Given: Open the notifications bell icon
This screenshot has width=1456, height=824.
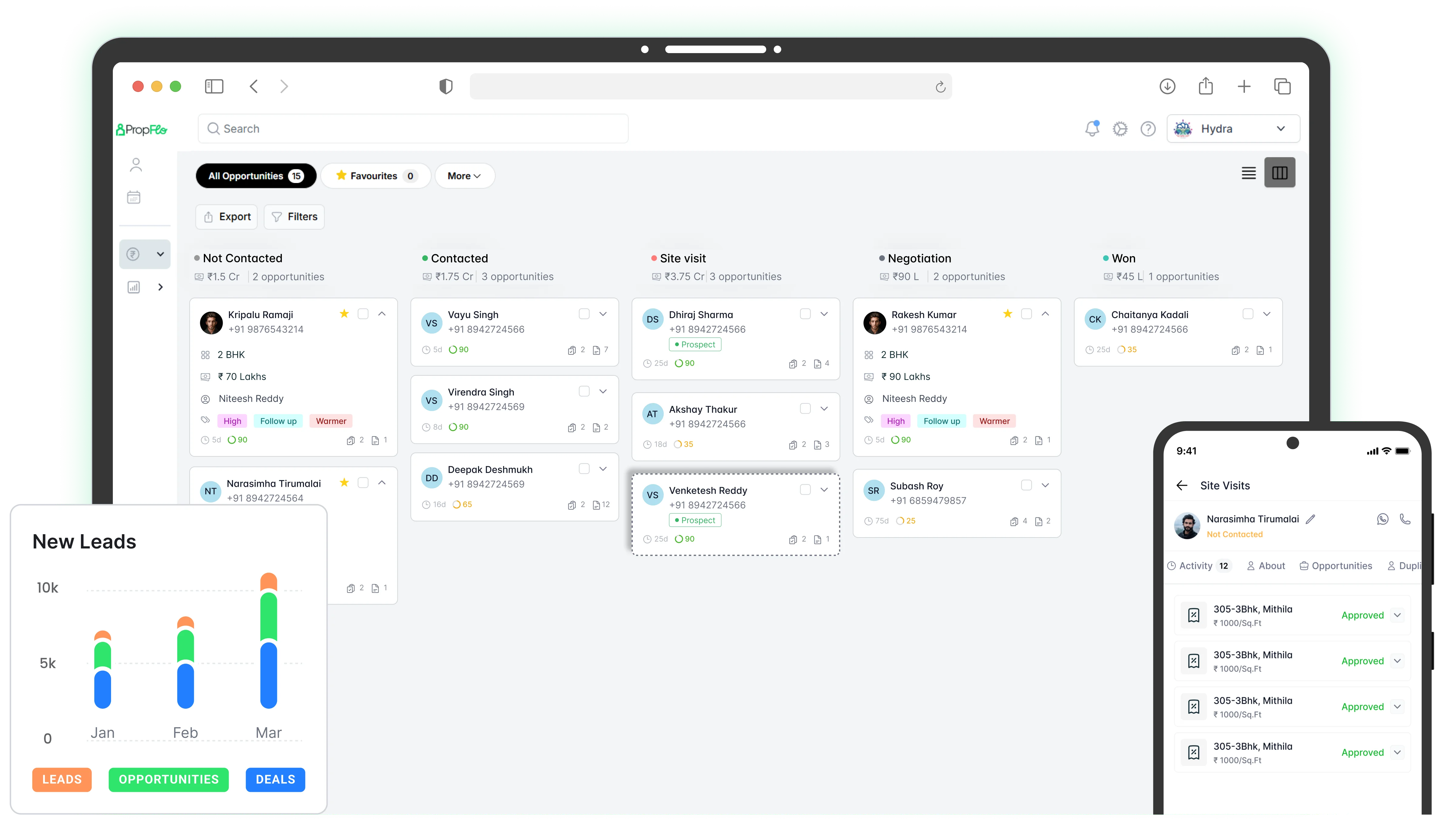Looking at the screenshot, I should 1092,129.
